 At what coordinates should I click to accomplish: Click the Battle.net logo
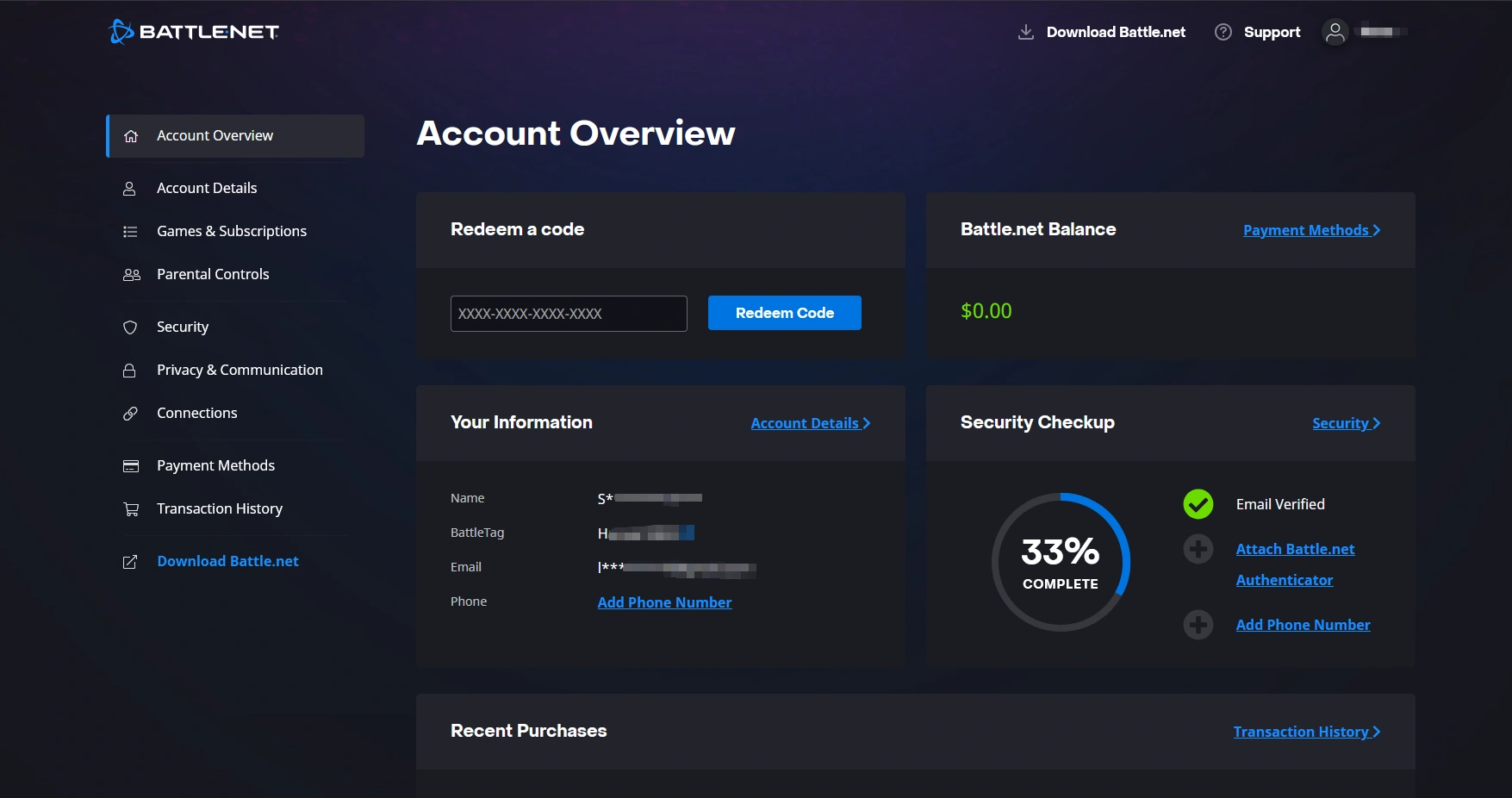click(193, 32)
